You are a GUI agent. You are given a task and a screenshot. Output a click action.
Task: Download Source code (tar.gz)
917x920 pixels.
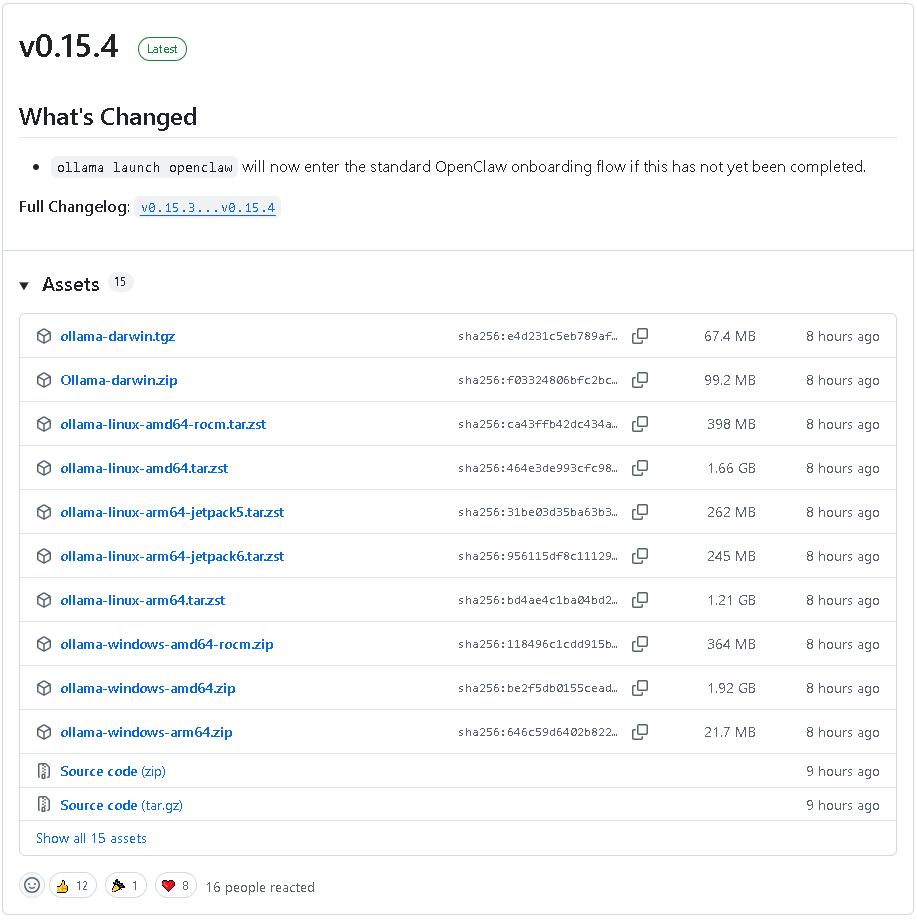pyautogui.click(x=121, y=805)
